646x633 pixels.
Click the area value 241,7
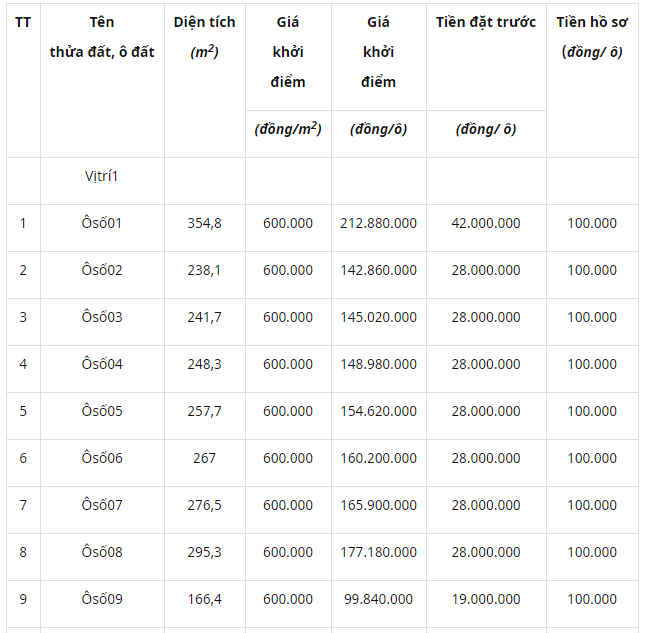click(x=204, y=317)
